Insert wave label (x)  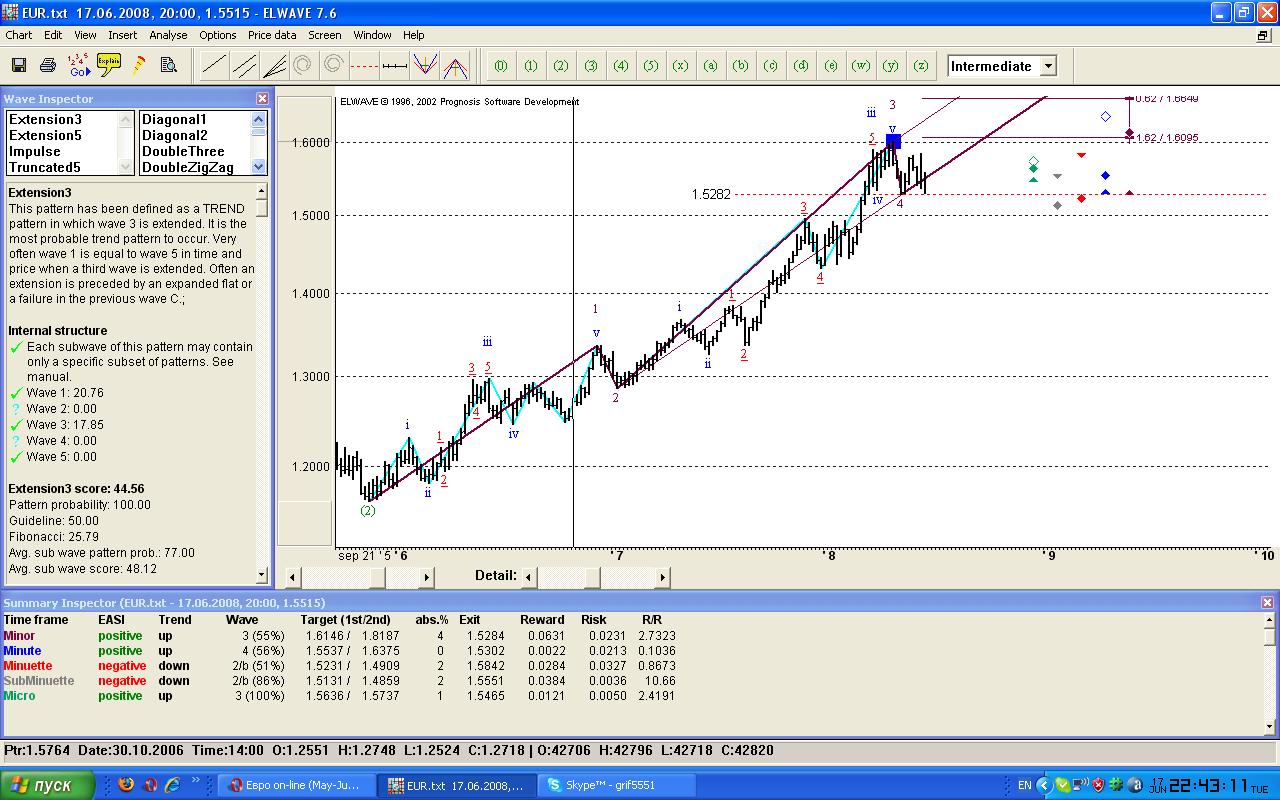[681, 66]
